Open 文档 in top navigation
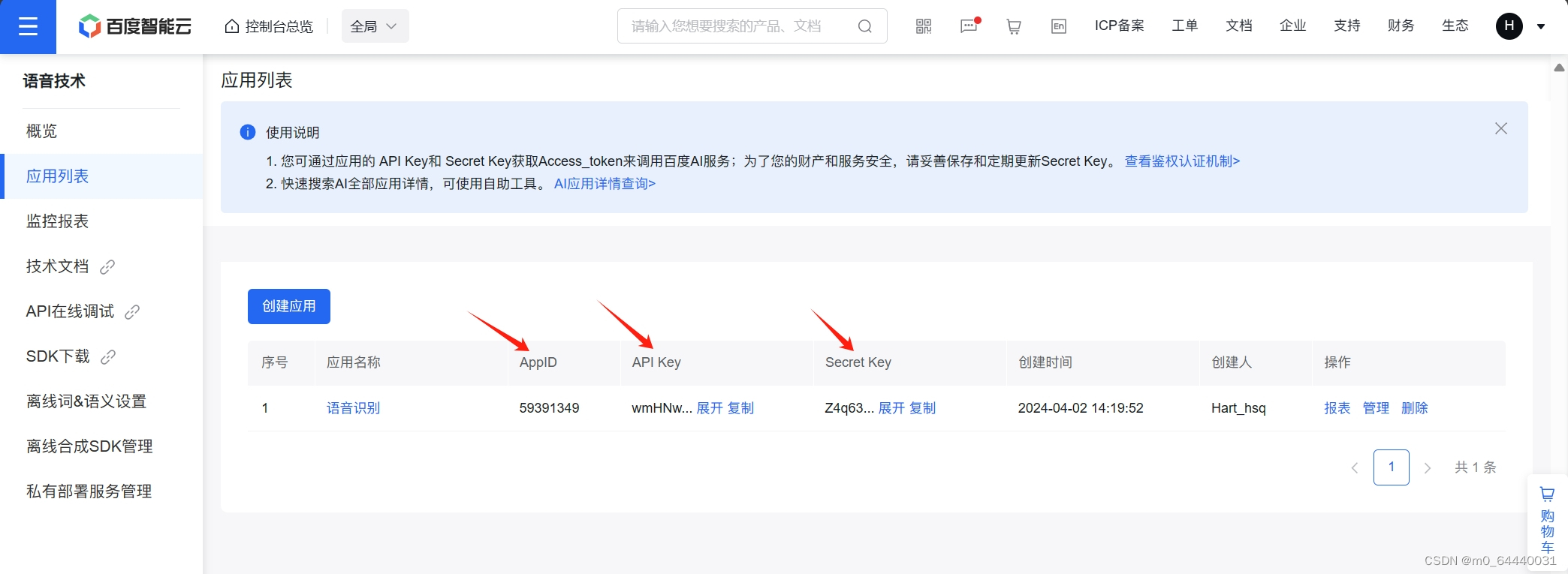 tap(1239, 26)
